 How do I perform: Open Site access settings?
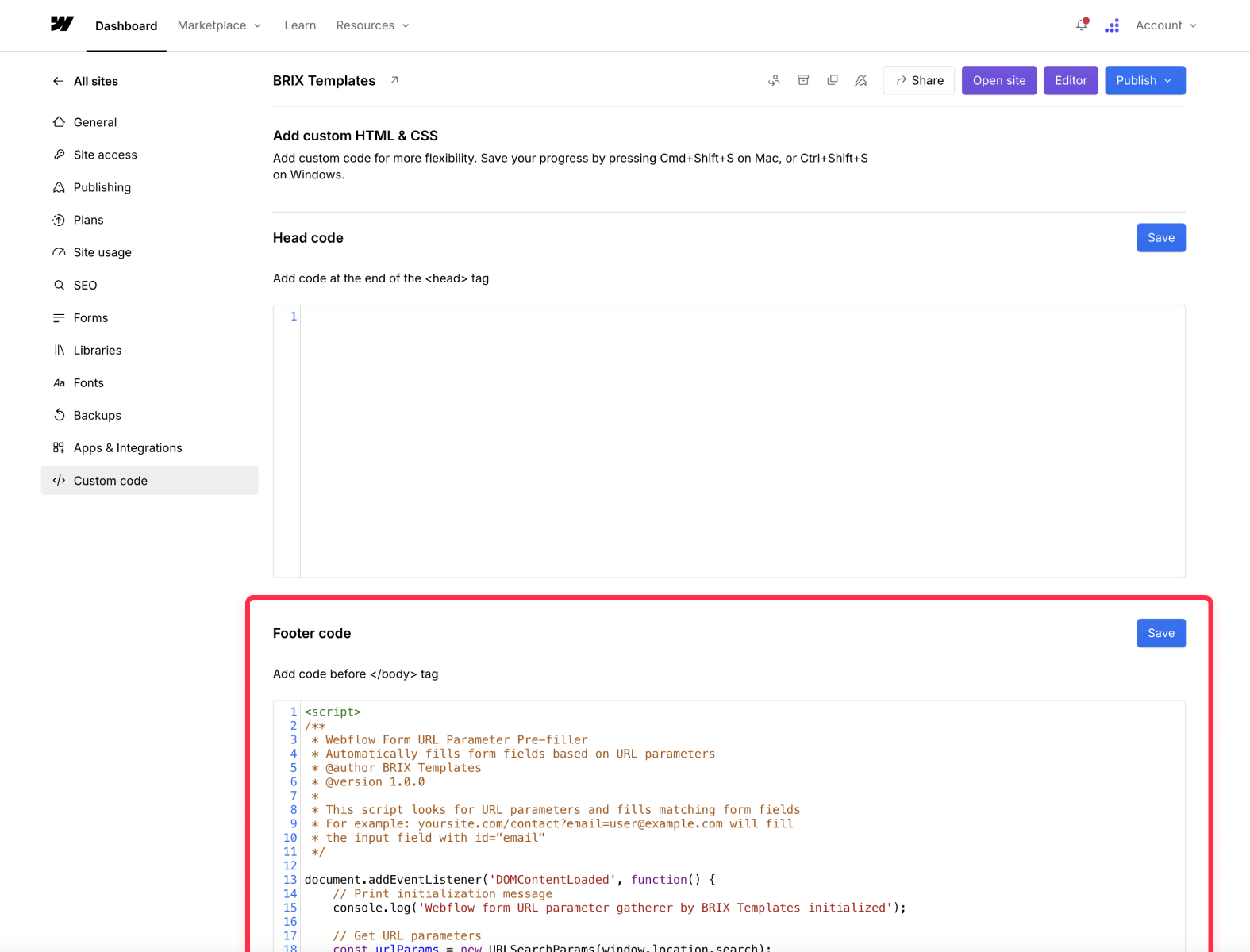click(x=149, y=155)
